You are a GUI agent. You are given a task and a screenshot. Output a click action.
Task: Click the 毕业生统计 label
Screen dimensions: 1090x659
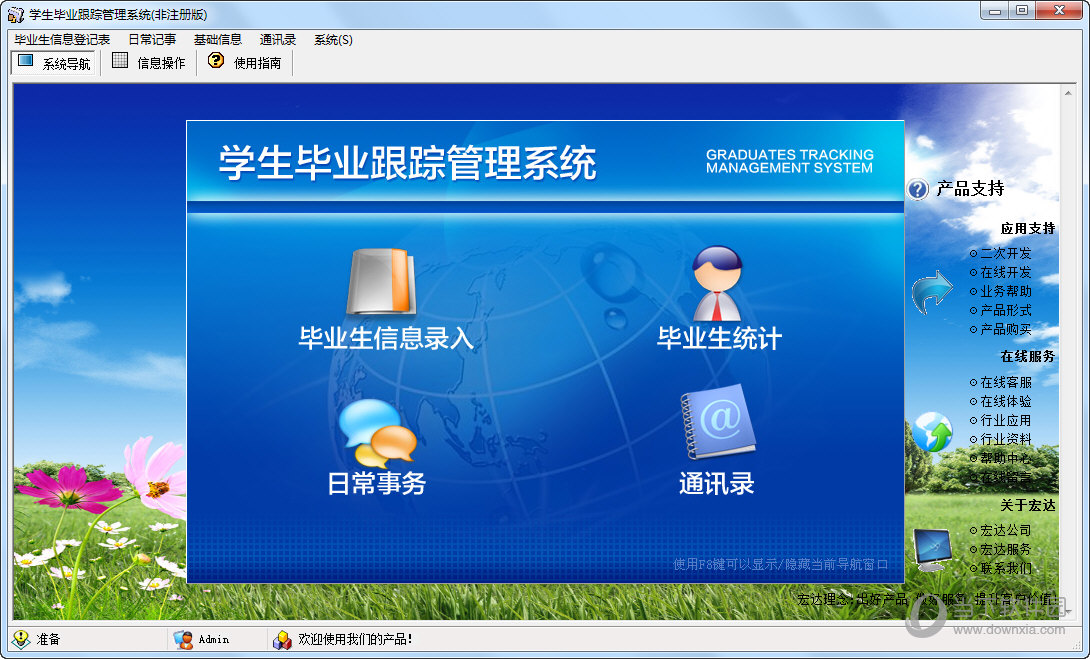point(719,339)
